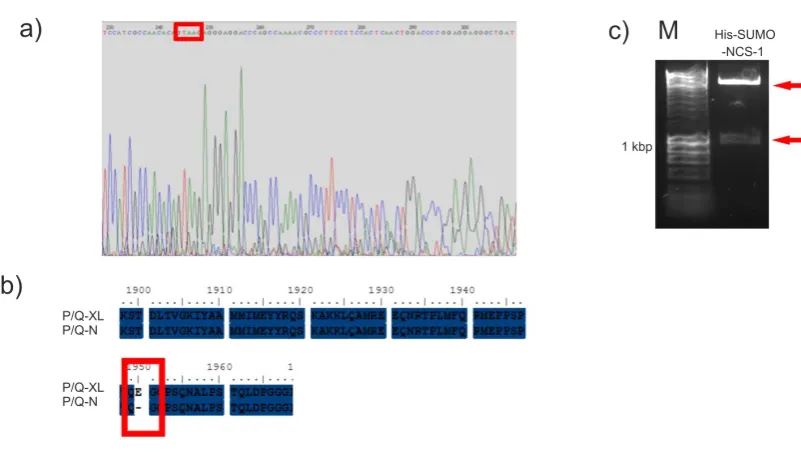This screenshot has width=801, height=464.
Task: Click the "1930" alignment position number
Action: pyautogui.click(x=381, y=290)
